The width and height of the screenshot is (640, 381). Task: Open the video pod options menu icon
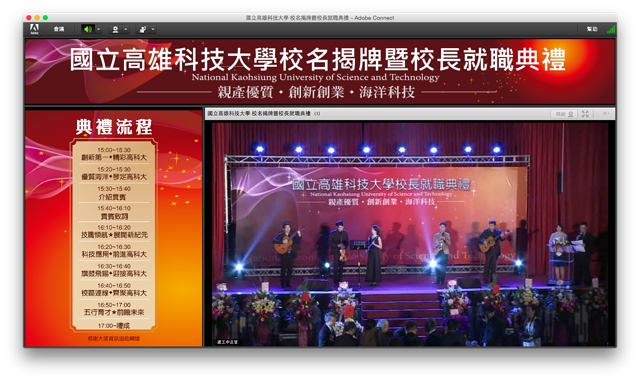coord(606,114)
